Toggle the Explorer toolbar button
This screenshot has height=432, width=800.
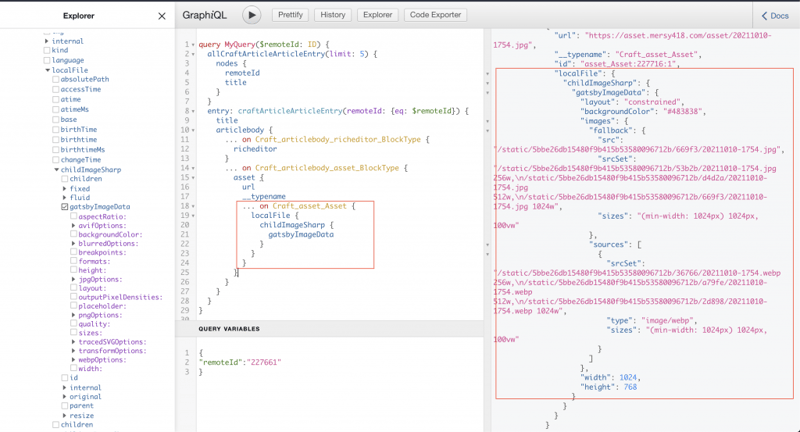click(377, 15)
